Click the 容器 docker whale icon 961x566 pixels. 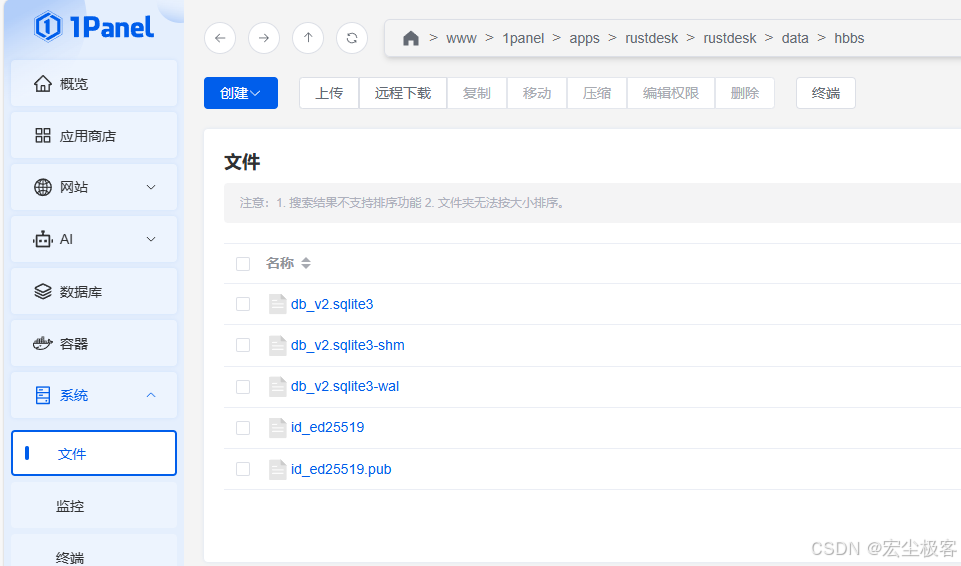point(43,343)
